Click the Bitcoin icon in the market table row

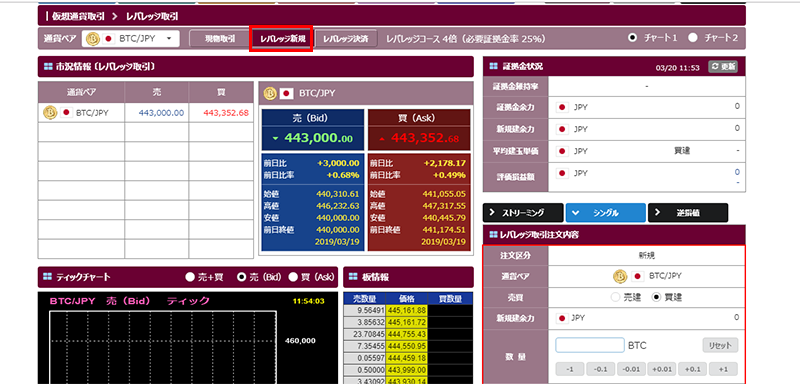[50, 113]
